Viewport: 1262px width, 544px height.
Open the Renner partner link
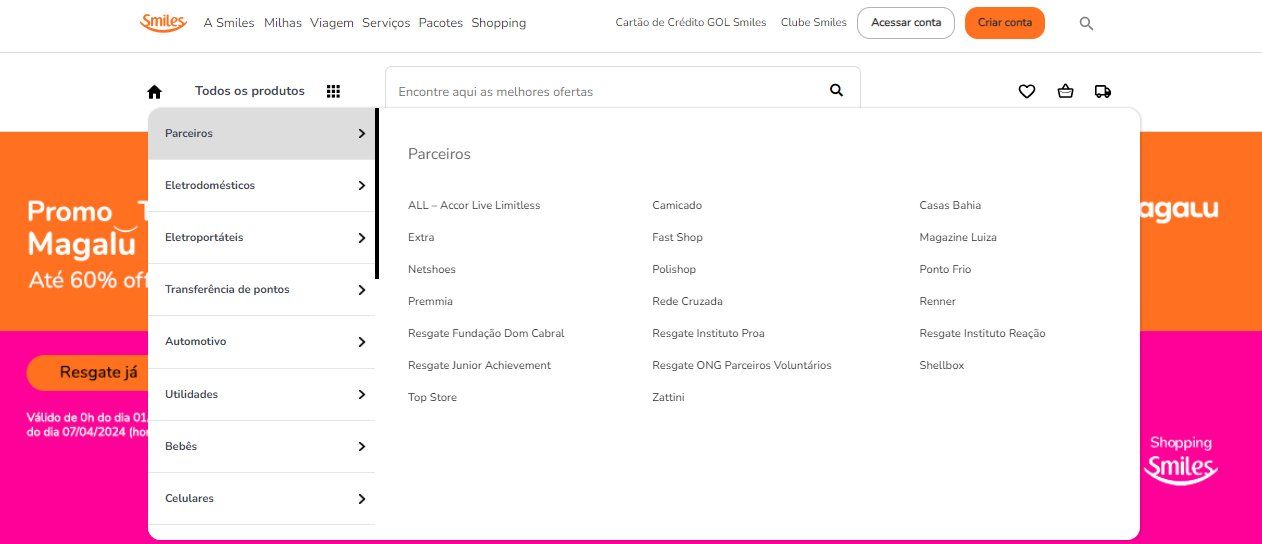pyautogui.click(x=937, y=301)
